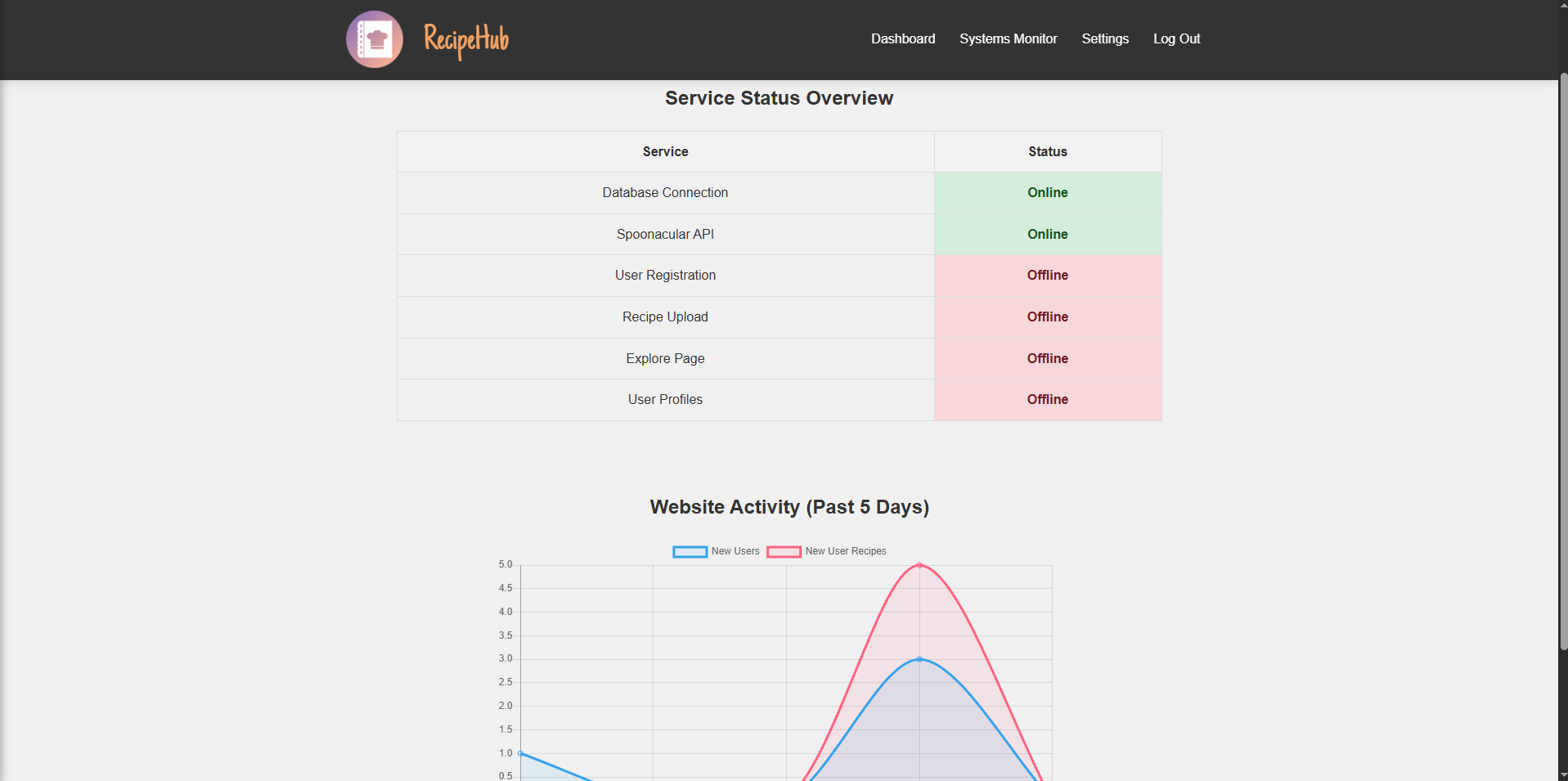Toggle New Users legend swatch in chart
The width and height of the screenshot is (1568, 781).
pos(690,552)
